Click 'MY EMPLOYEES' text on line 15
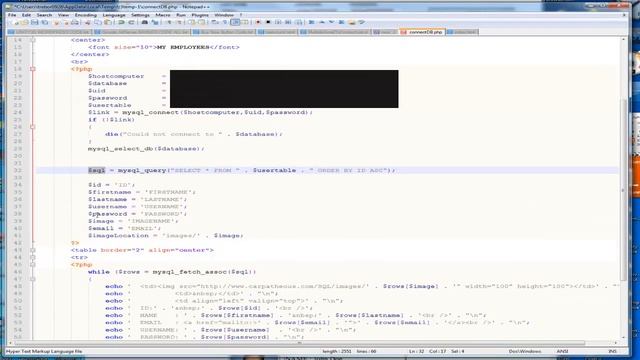 [183, 47]
